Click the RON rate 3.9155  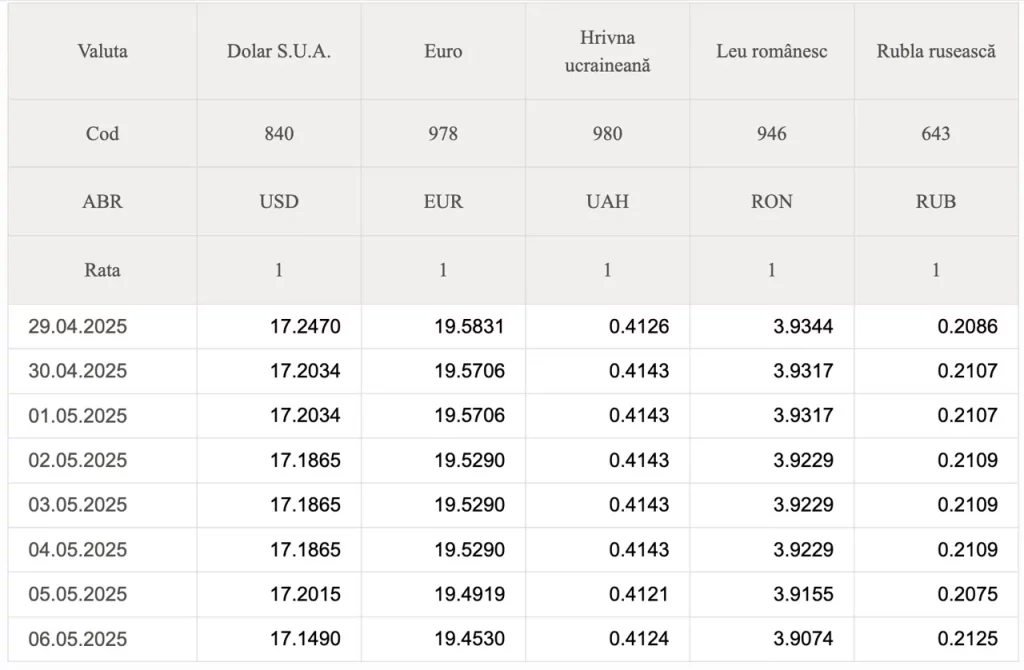pos(803,594)
